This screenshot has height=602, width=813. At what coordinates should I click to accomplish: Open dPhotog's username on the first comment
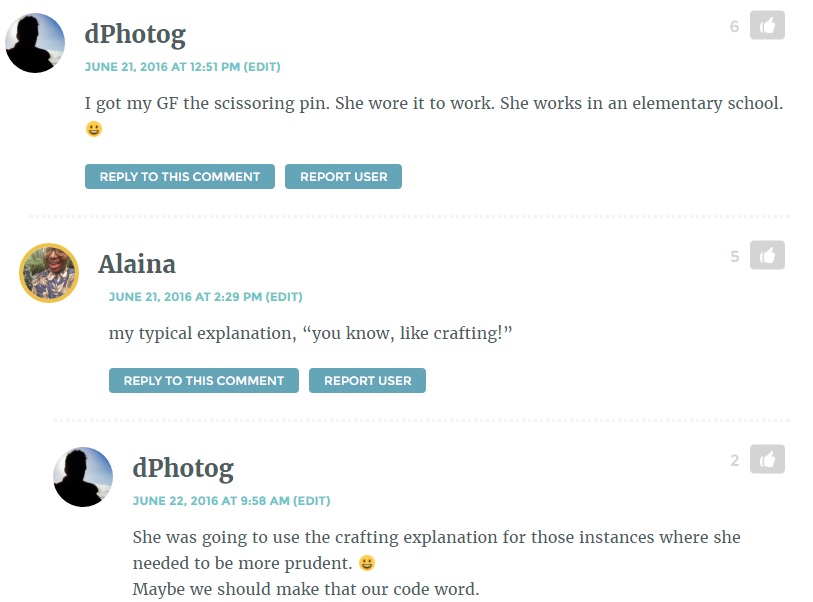[x=135, y=35]
